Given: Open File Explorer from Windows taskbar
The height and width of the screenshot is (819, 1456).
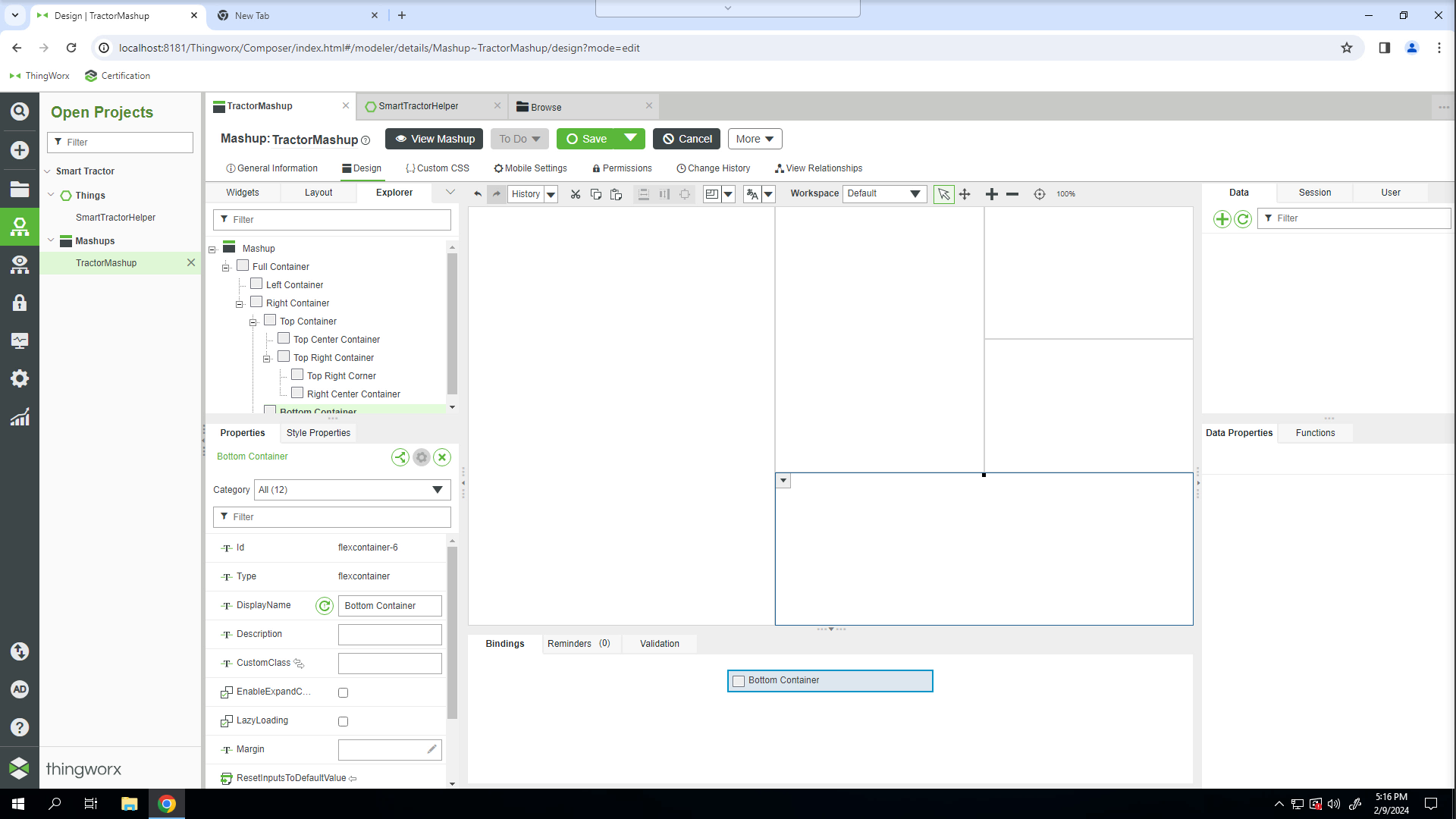Looking at the screenshot, I should (129, 804).
